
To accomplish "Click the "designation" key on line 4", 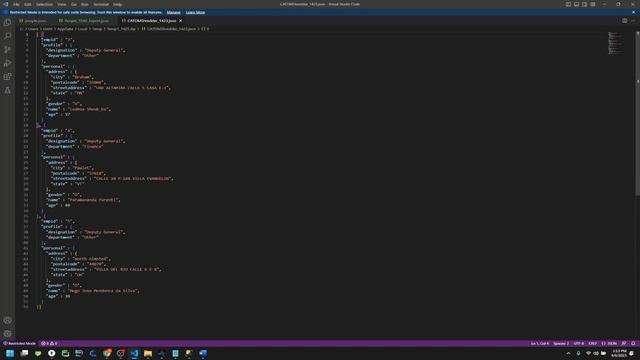I will point(62,50).
